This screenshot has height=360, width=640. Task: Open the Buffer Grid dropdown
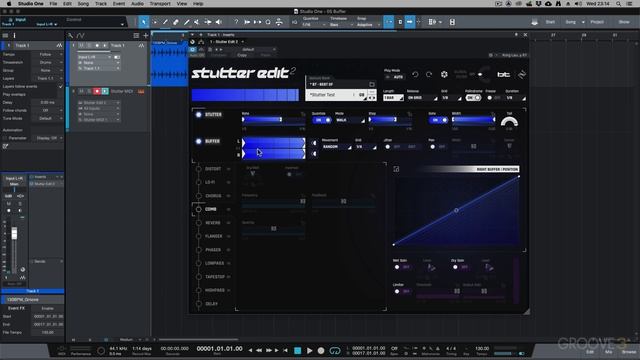pos(366,147)
